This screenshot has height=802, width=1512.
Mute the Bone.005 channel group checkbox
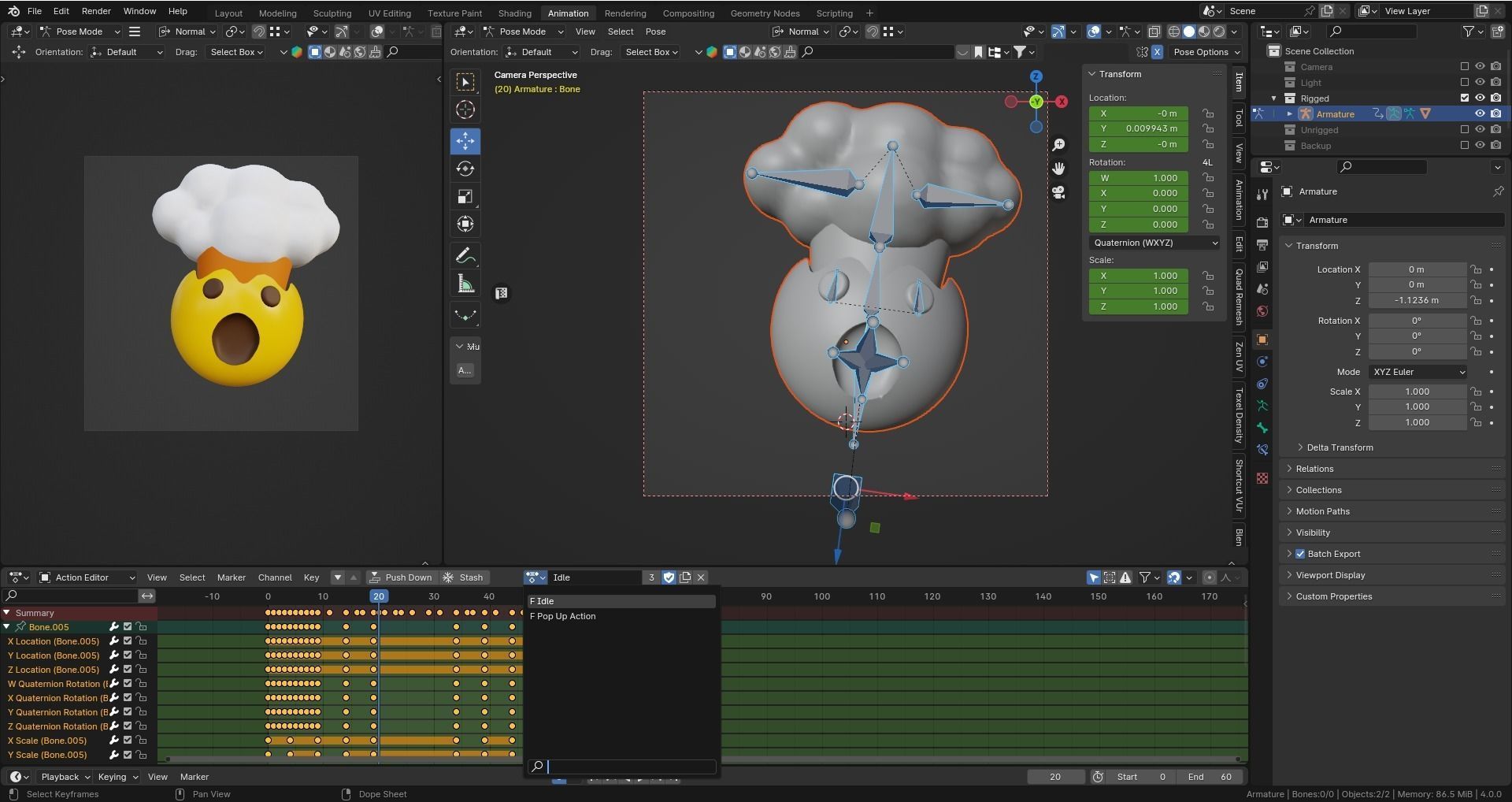[128, 627]
